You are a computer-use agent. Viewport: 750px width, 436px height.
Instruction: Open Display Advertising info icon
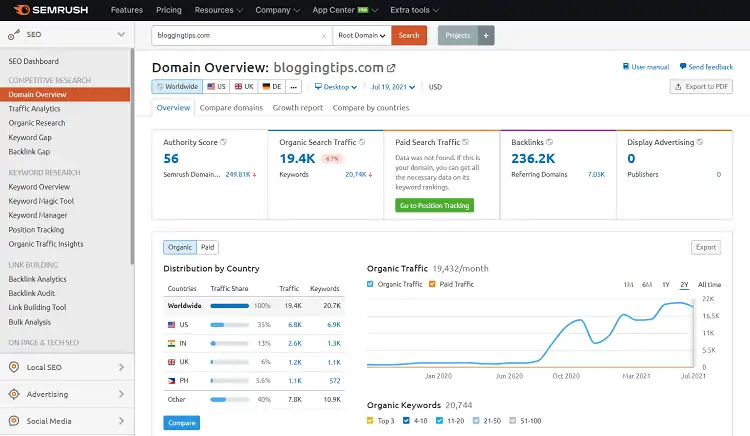[x=700, y=142]
